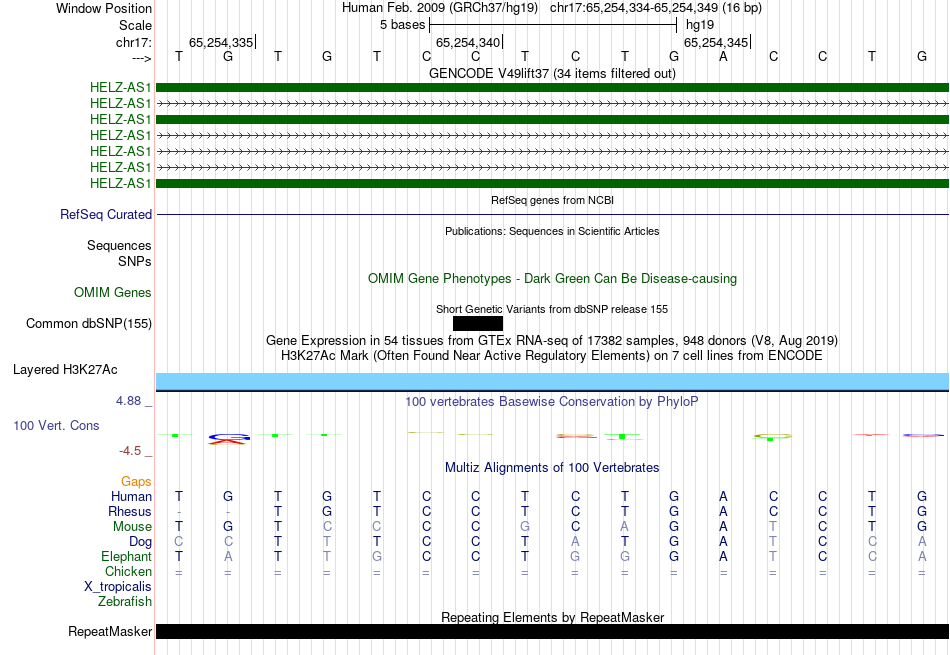
Task: Click the Layered H3K27Ac label
Action: [x=65, y=370]
